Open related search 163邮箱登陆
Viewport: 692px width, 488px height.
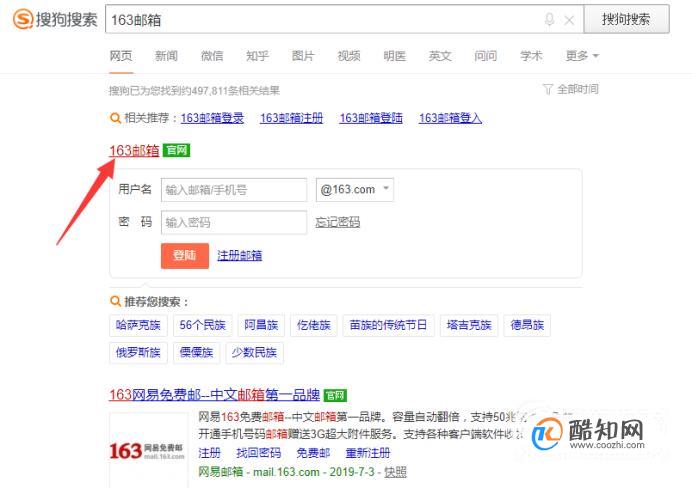coord(371,118)
